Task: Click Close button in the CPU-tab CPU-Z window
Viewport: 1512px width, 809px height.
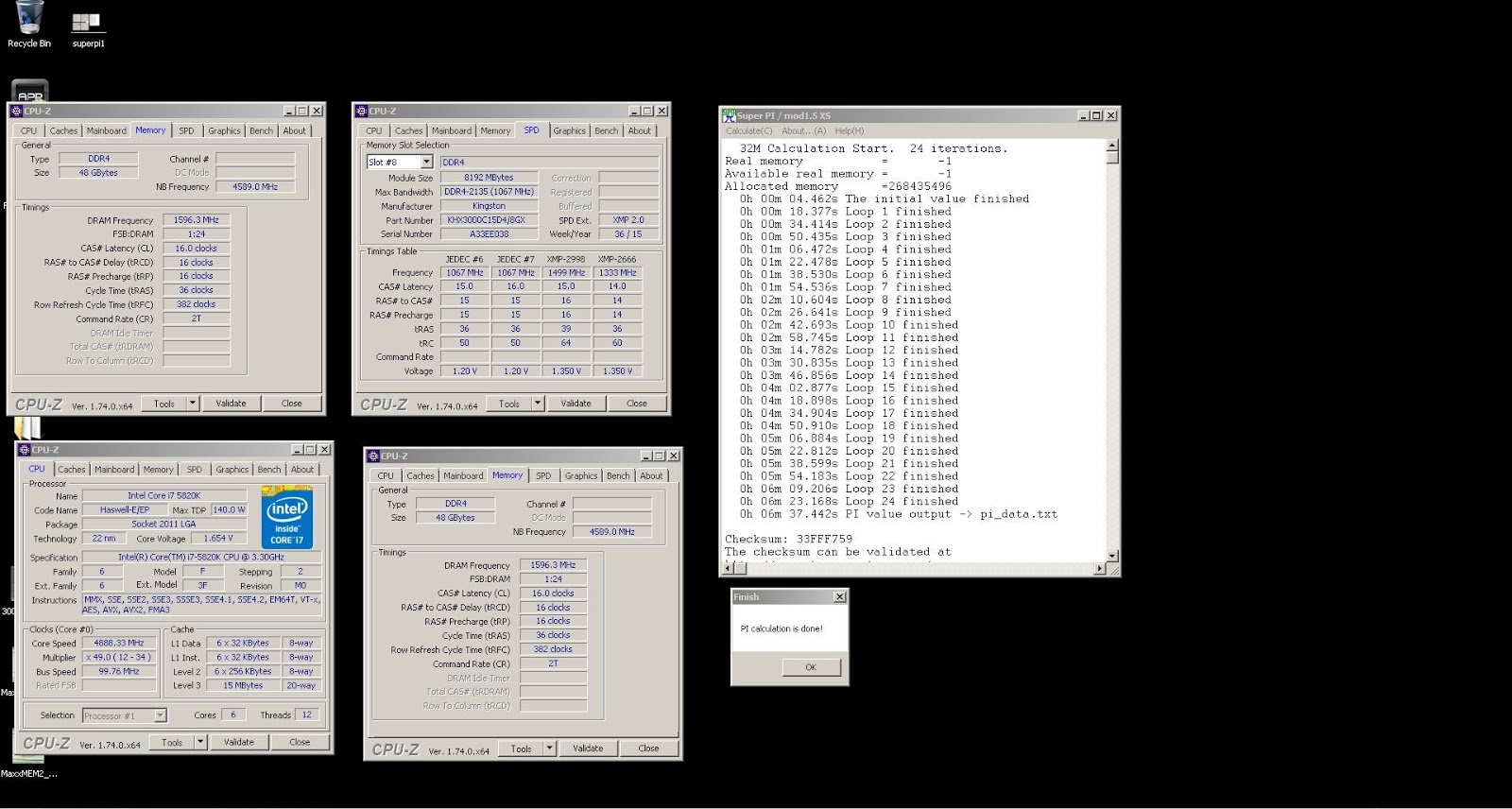Action: pyautogui.click(x=300, y=743)
